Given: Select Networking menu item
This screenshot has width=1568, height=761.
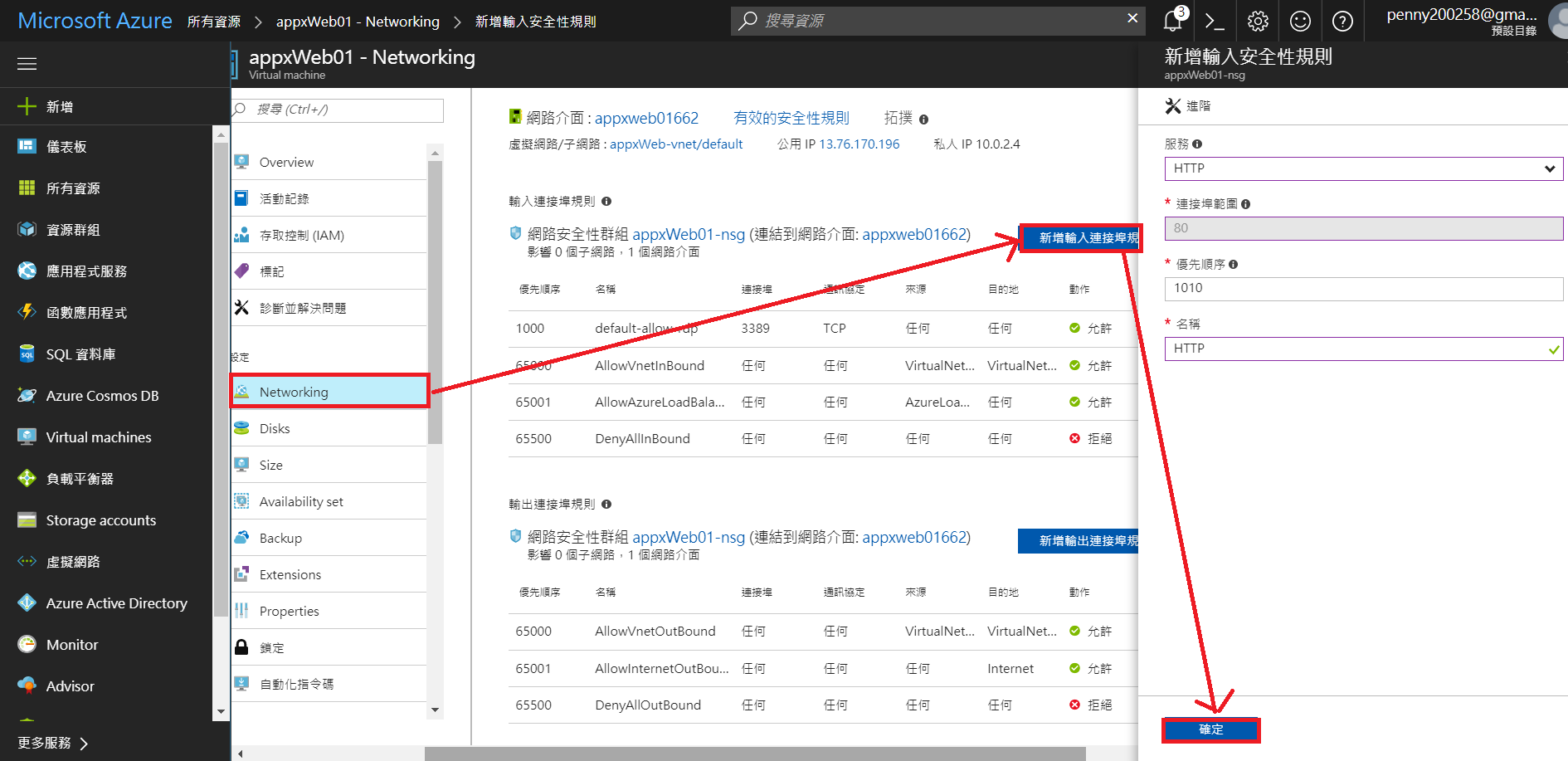Looking at the screenshot, I should [x=329, y=392].
